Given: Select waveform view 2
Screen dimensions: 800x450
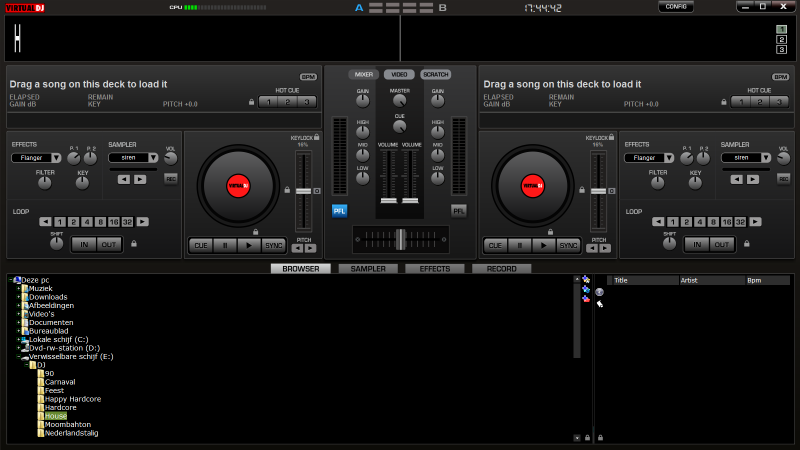Looking at the screenshot, I should (x=781, y=39).
